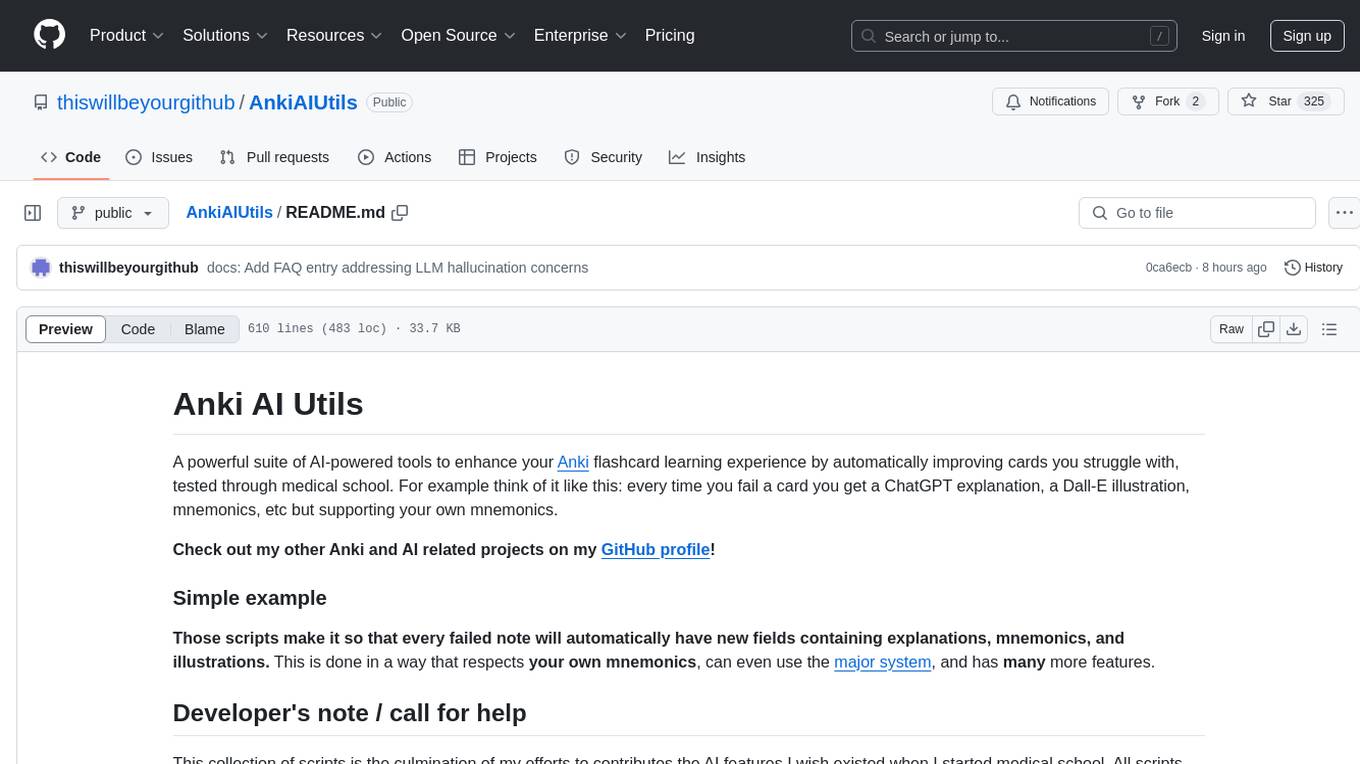Click the "610 lines (483 loc) · 33.7 KB" text
Image resolution: width=1360 pixels, height=764 pixels.
point(354,329)
